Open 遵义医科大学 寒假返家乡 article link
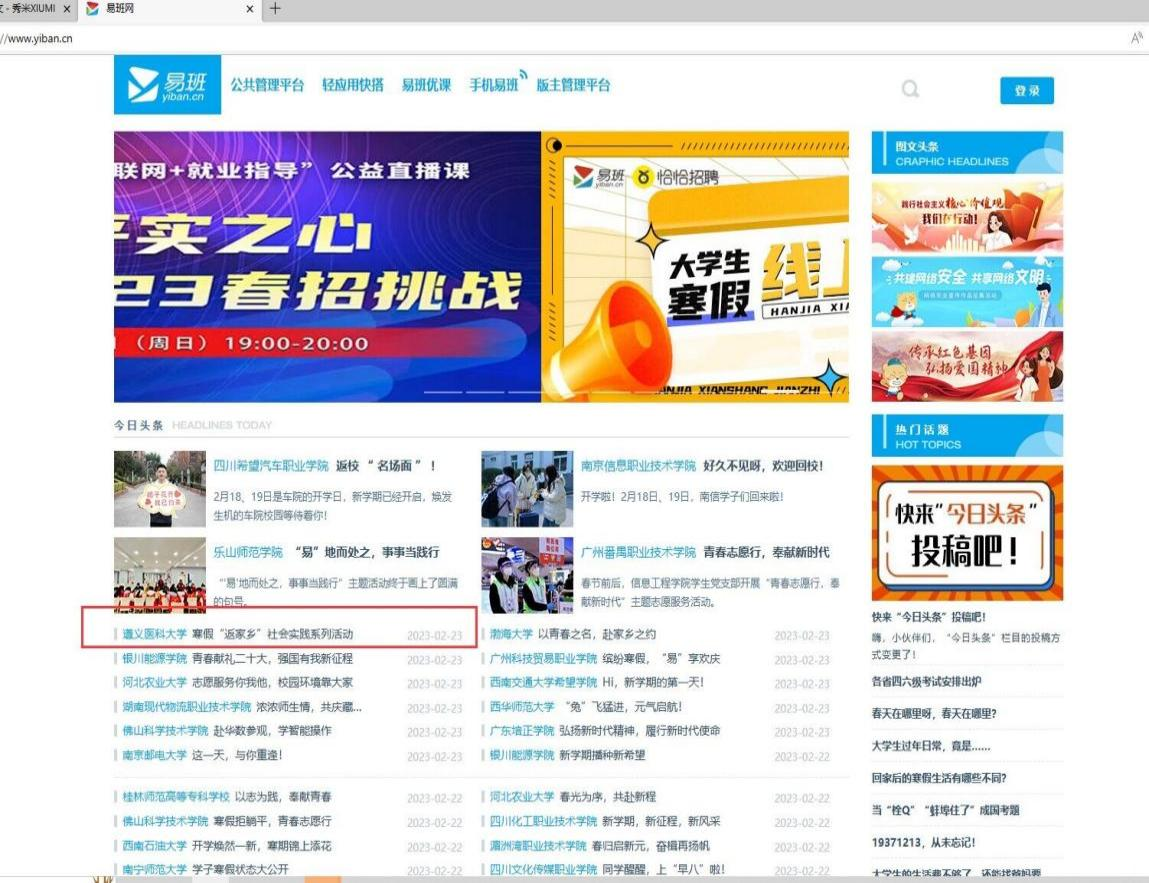Image resolution: width=1149 pixels, height=883 pixels. 272,634
